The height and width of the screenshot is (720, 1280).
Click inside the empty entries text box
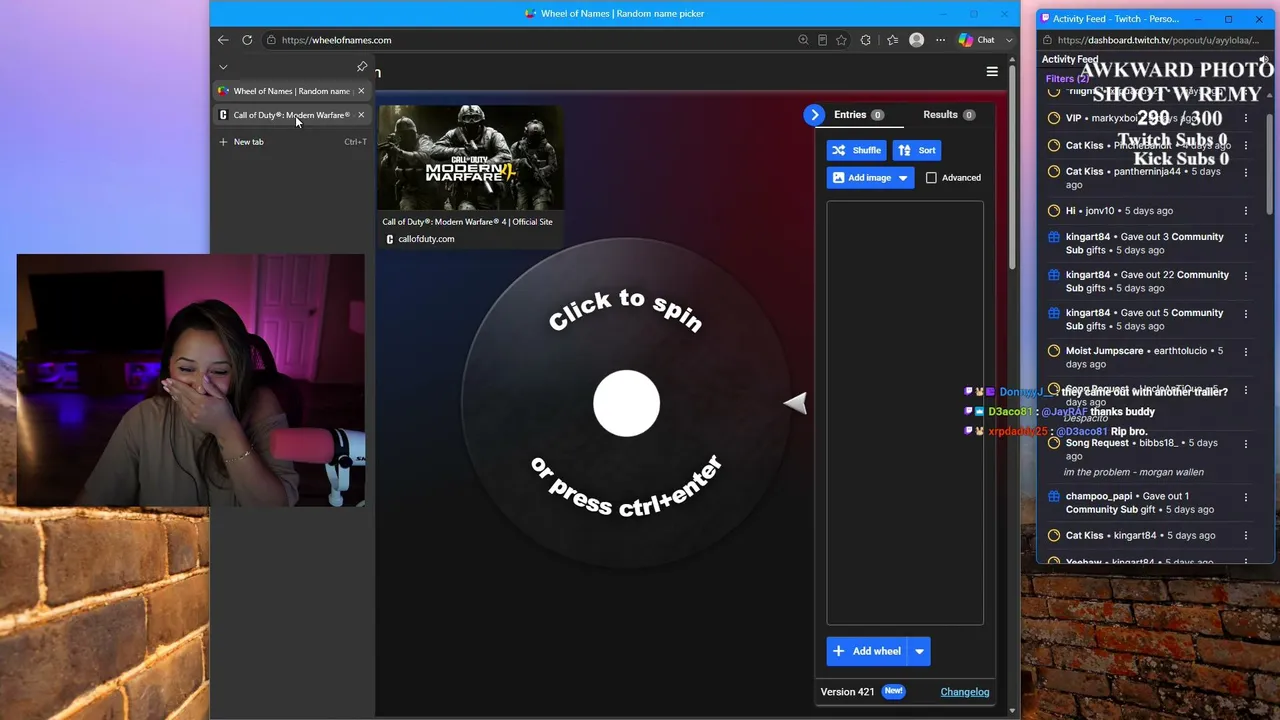pyautogui.click(x=905, y=413)
